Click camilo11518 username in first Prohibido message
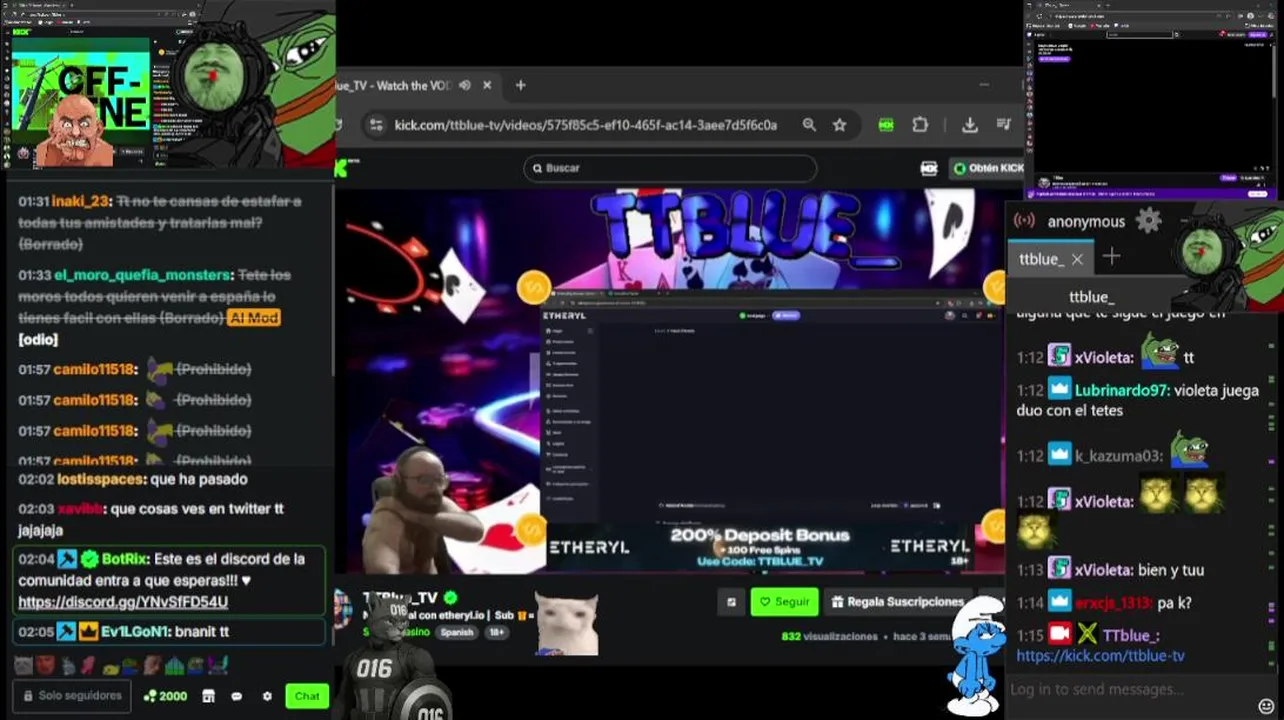The width and height of the screenshot is (1284, 720). (94, 369)
